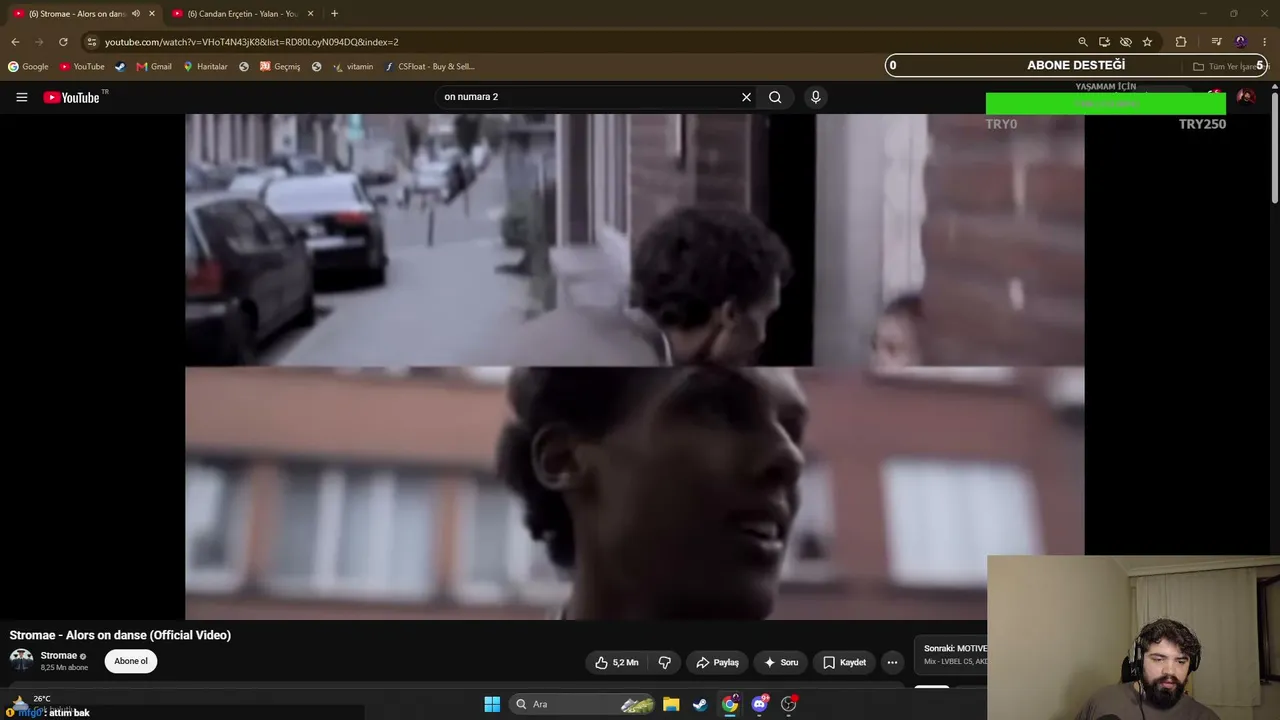Open the crossed-eye icon in address bar
Screen dimensions: 1280x720
[1126, 42]
